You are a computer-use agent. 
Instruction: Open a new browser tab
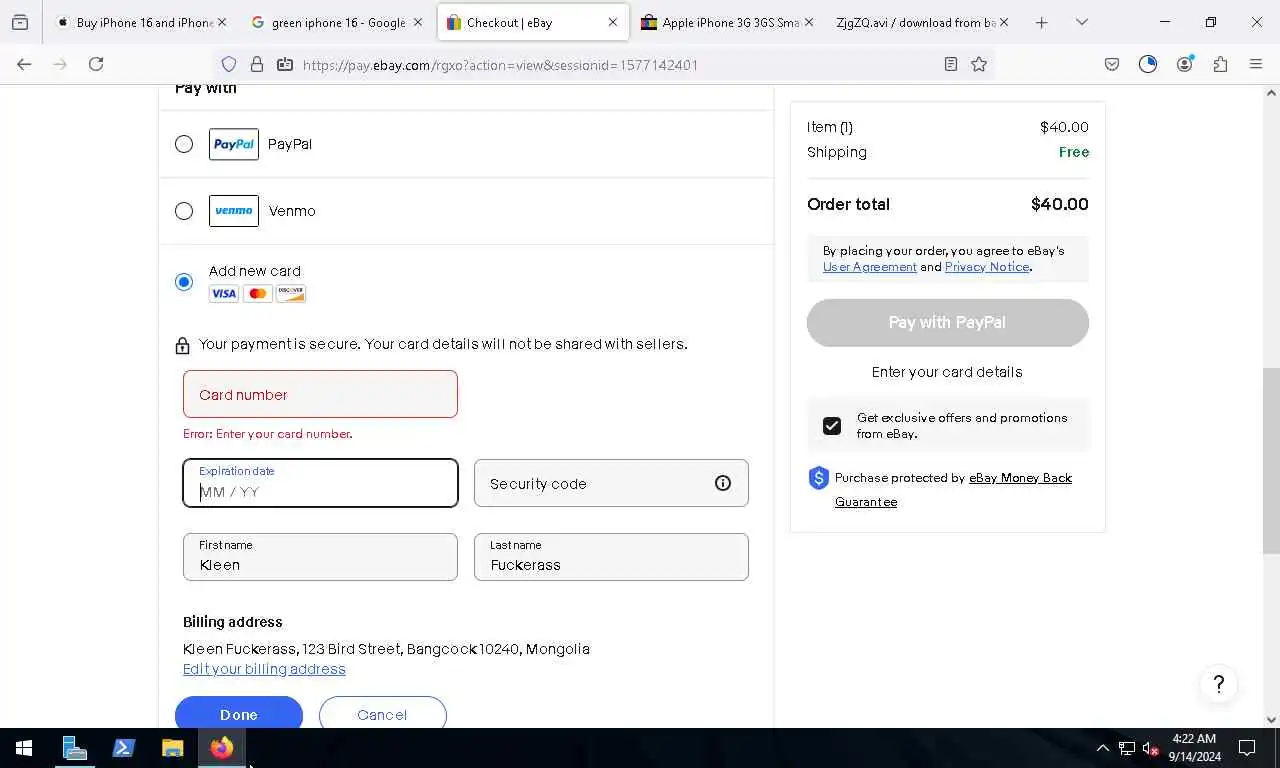(x=1041, y=22)
